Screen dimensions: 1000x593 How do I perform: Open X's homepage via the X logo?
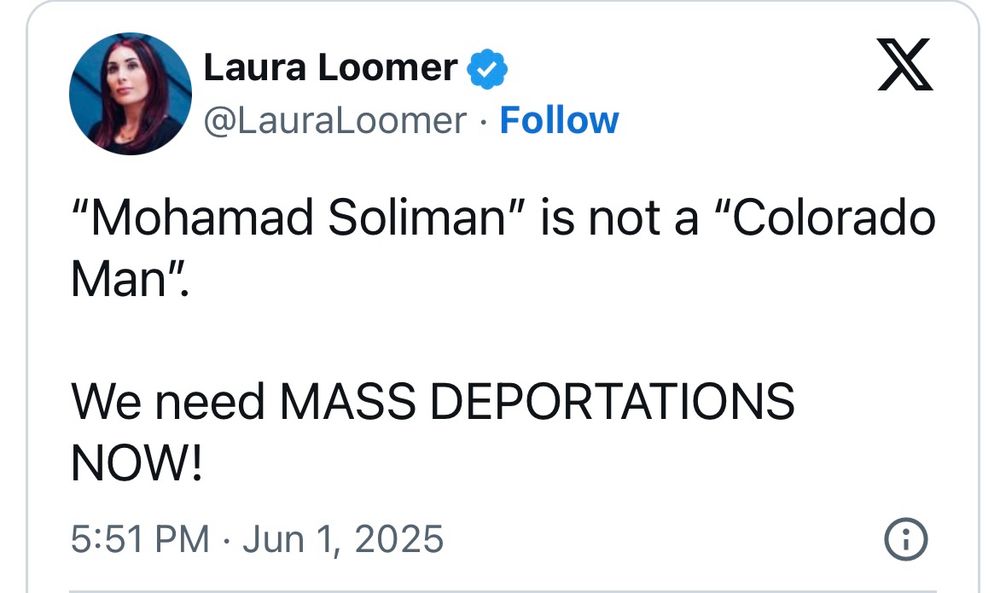pos(905,67)
